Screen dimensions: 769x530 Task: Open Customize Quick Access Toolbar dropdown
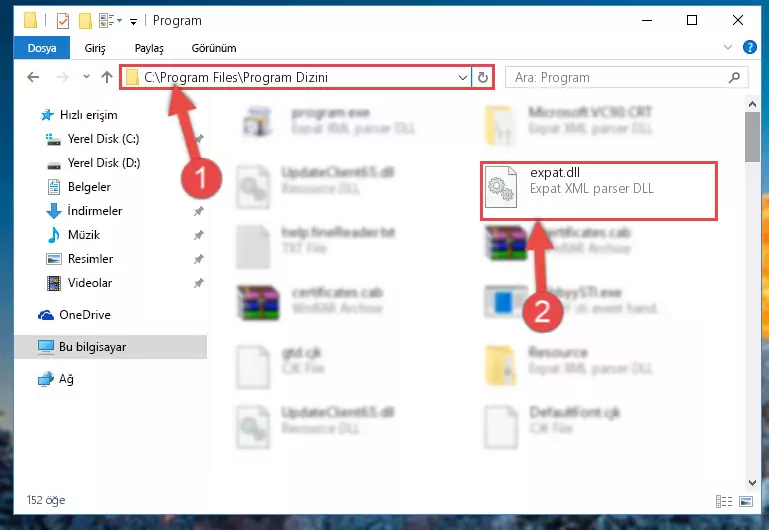pyautogui.click(x=133, y=21)
